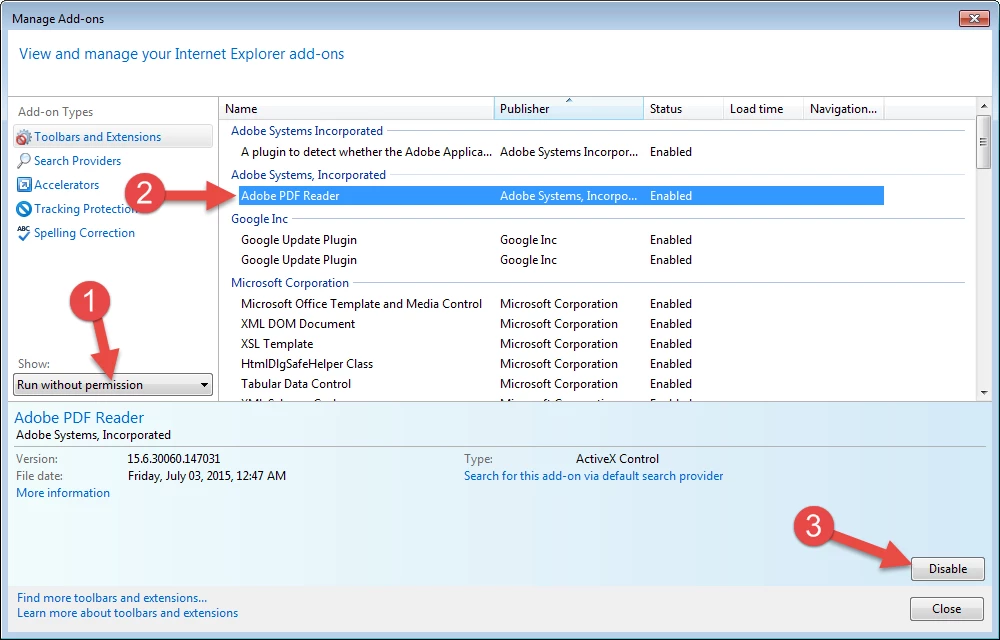This screenshot has height=640, width=1000.
Task: Open the Show dropdown Run without permission
Action: tap(113, 384)
